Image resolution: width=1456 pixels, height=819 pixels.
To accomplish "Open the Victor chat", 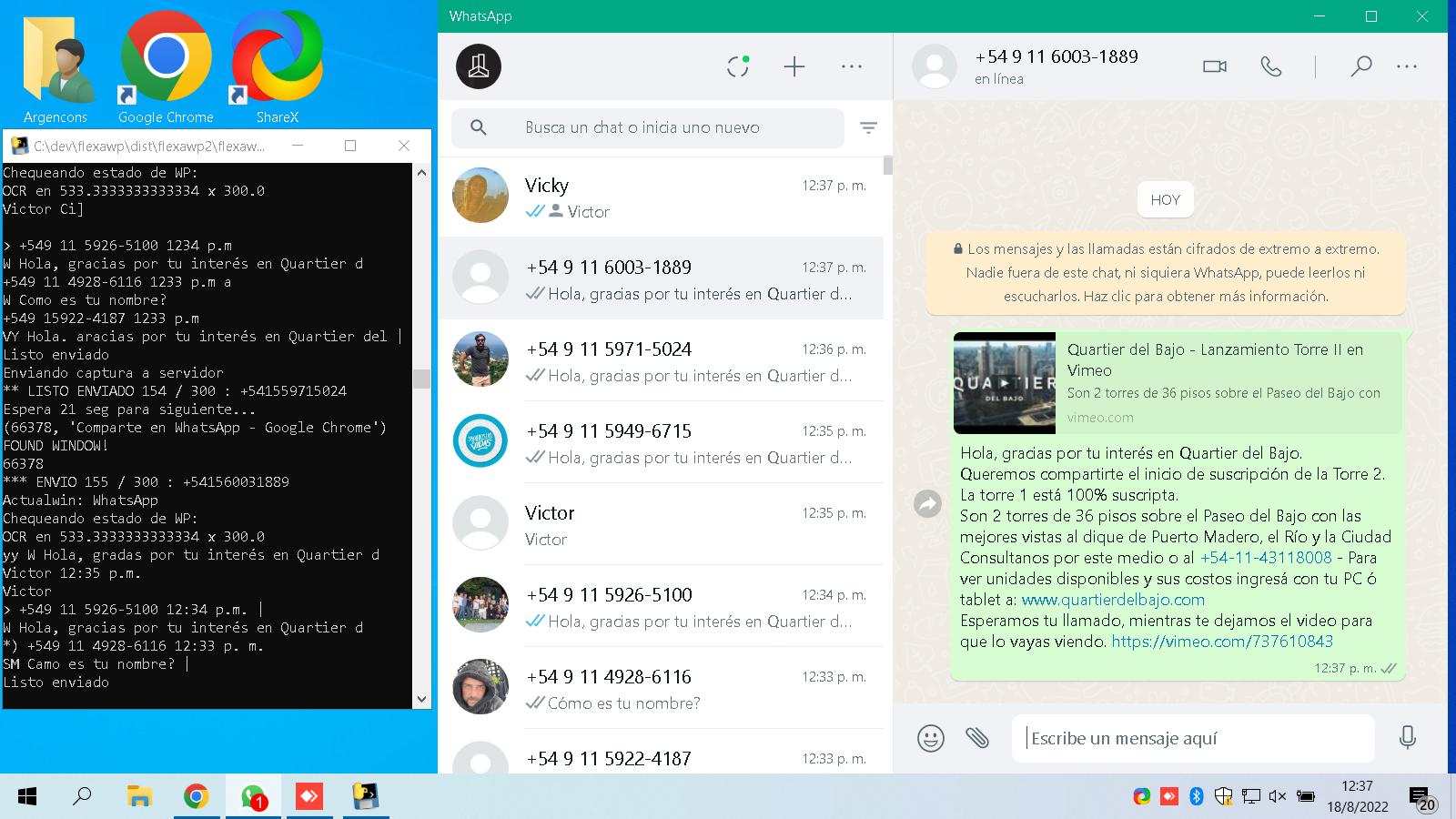I will click(661, 524).
